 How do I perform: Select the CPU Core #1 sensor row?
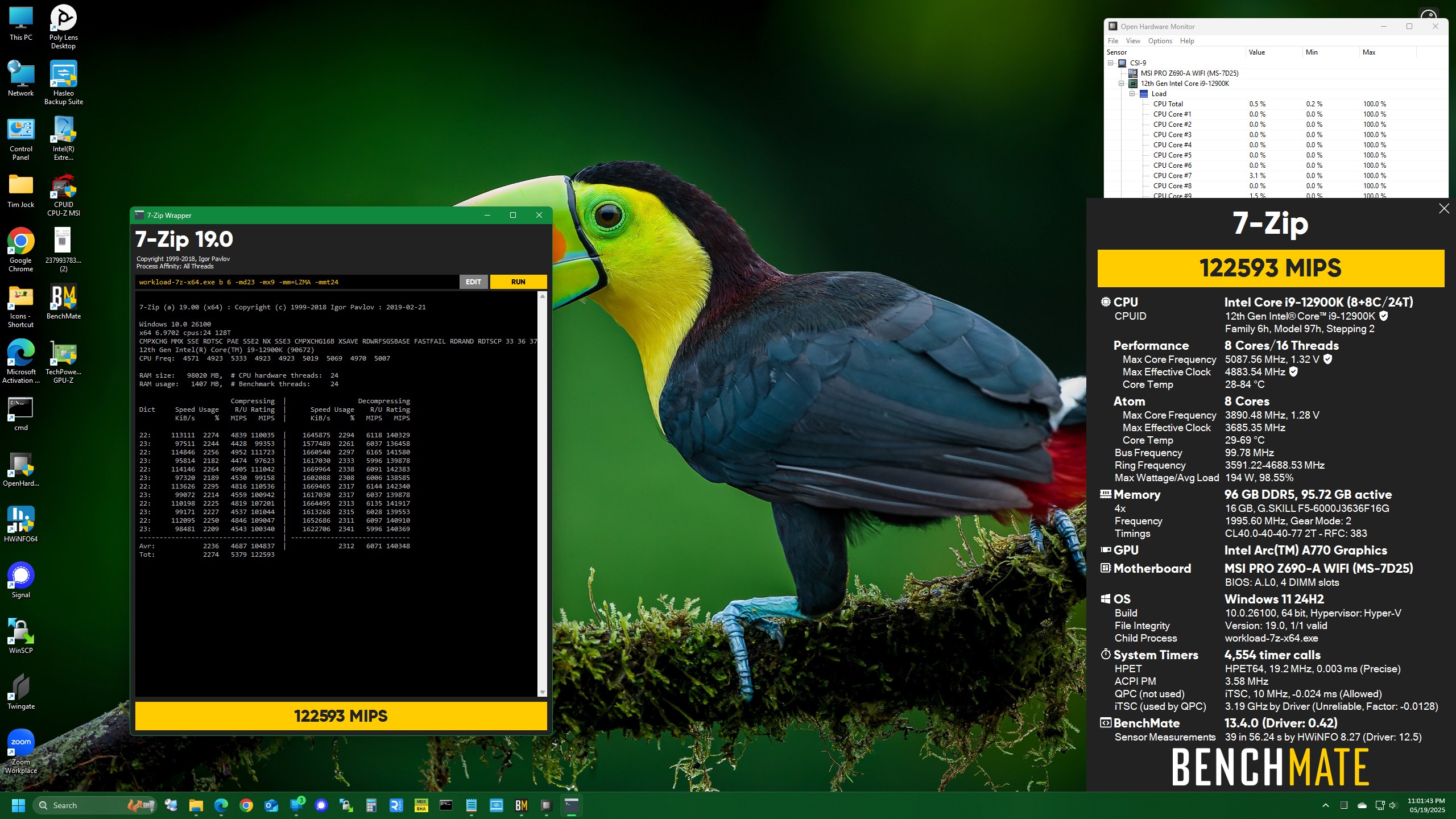1276,114
